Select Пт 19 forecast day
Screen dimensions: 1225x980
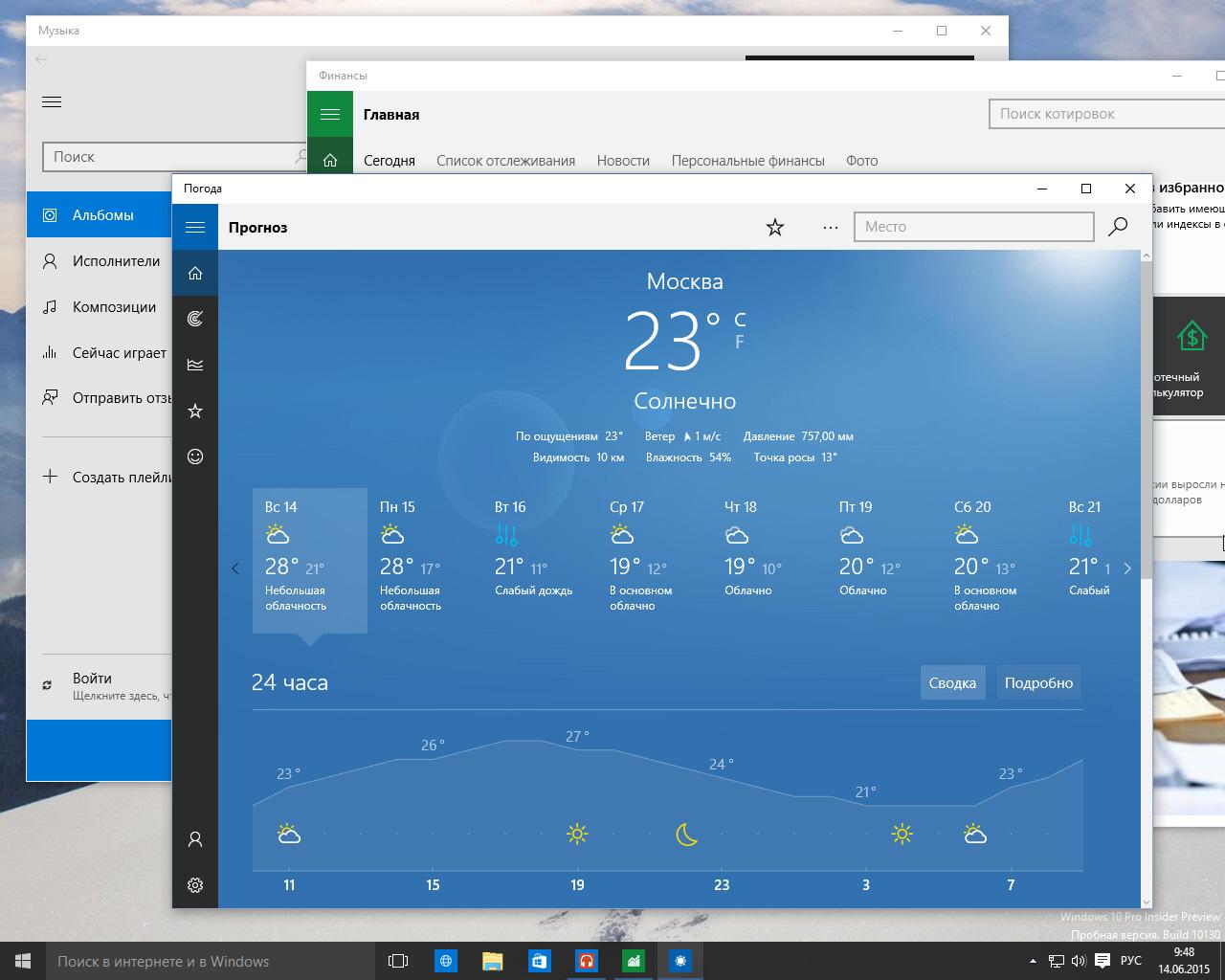tap(884, 560)
